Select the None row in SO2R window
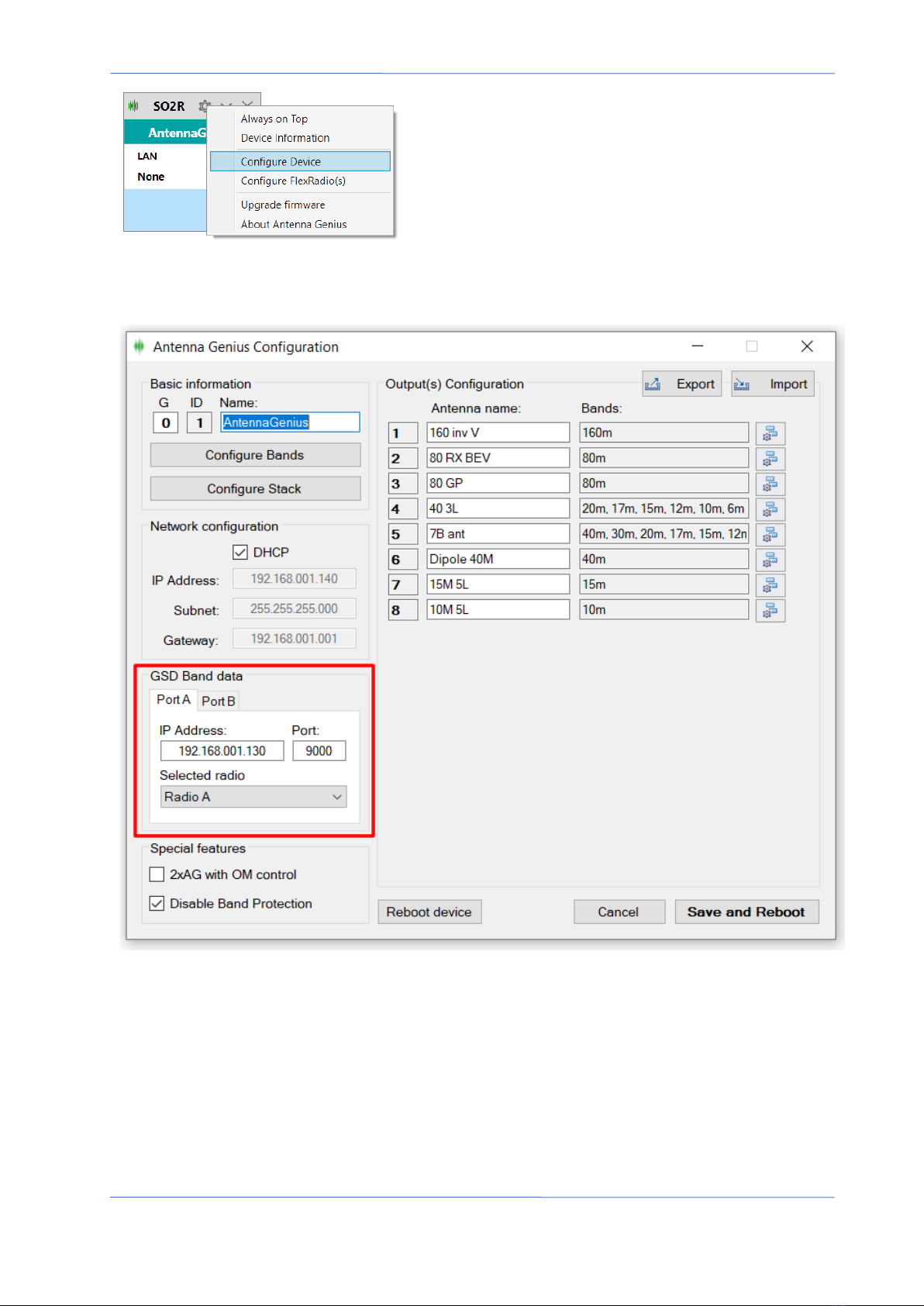Viewport: 924px width, 1306px height. [x=165, y=177]
